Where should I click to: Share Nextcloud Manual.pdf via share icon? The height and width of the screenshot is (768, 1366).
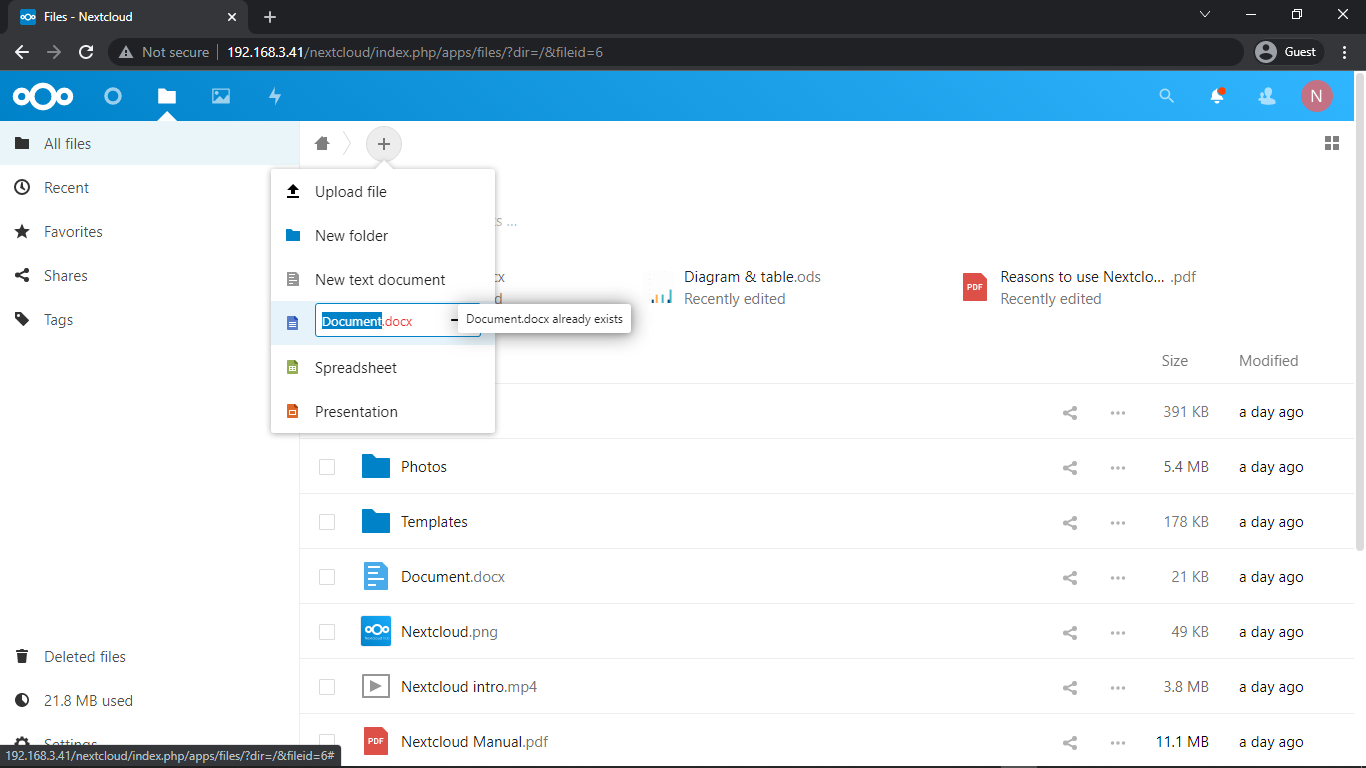[x=1070, y=742]
